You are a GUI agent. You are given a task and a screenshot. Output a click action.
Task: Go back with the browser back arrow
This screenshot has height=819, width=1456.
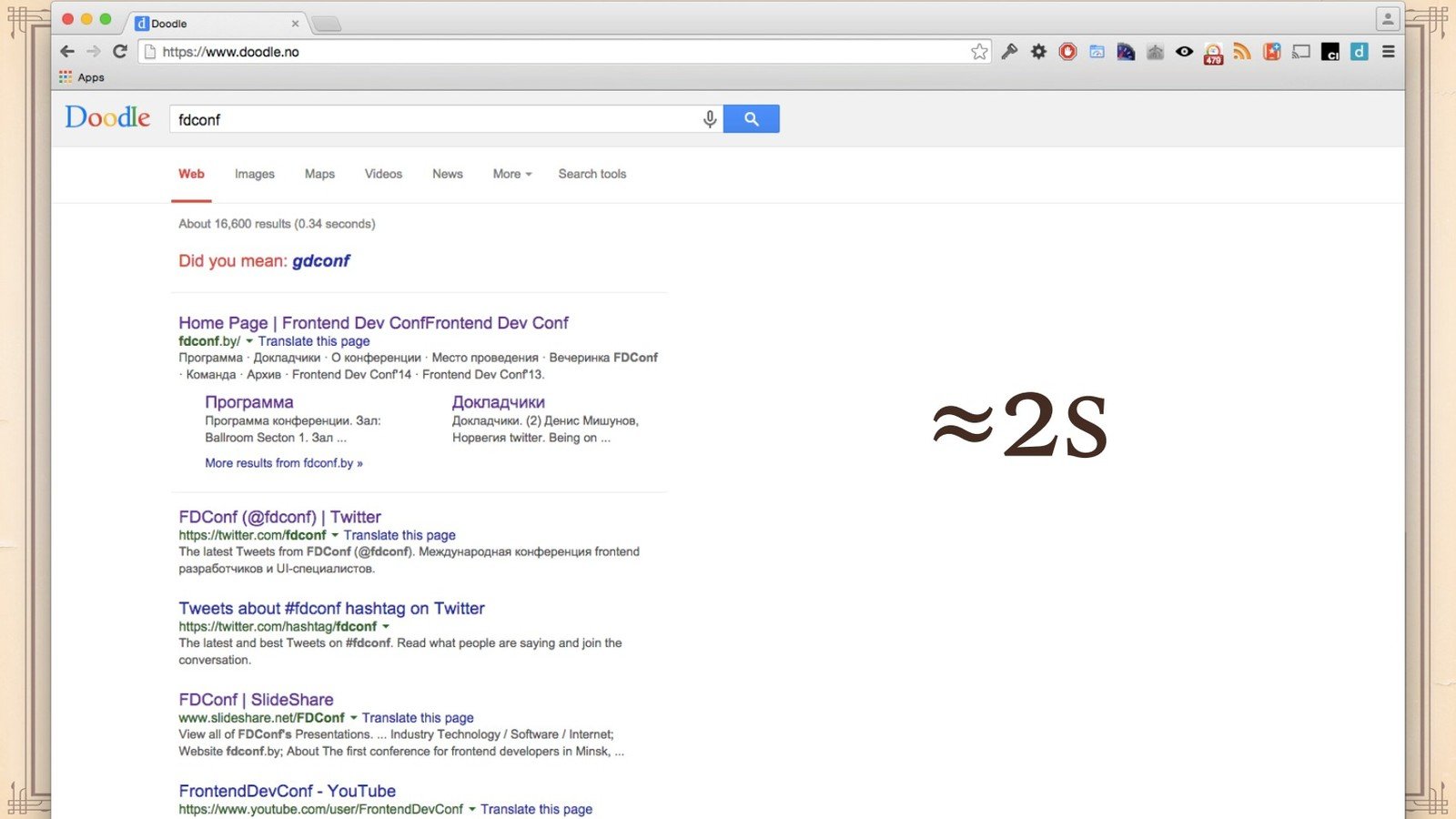pyautogui.click(x=67, y=52)
